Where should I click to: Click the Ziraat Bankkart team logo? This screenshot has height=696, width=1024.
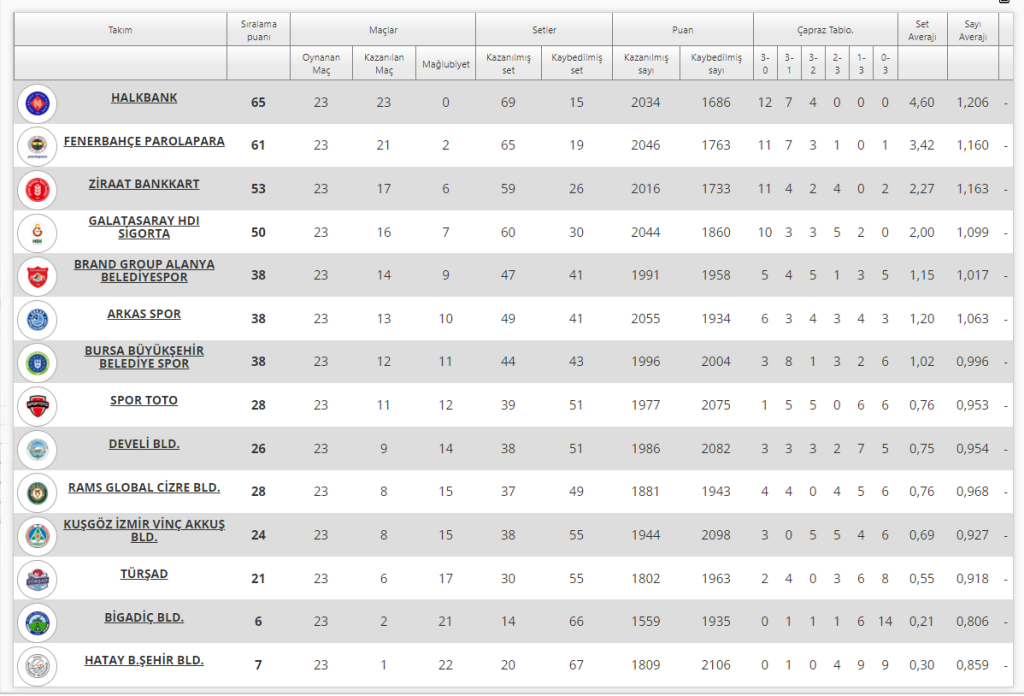[37, 190]
